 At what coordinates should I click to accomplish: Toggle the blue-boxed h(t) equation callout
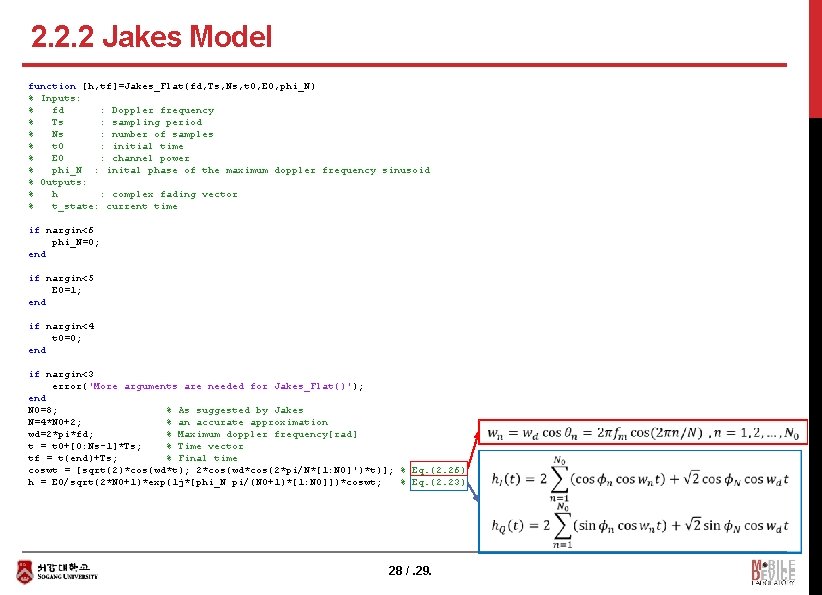point(641,497)
